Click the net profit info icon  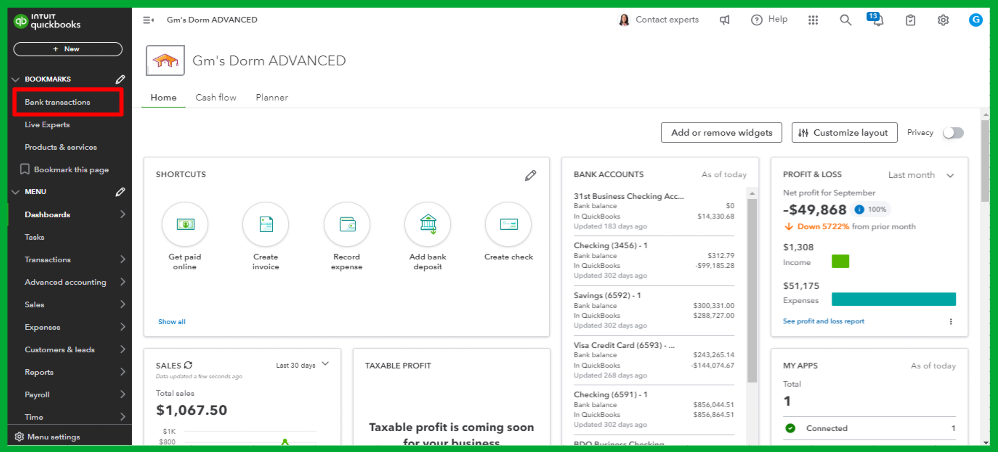coord(859,209)
